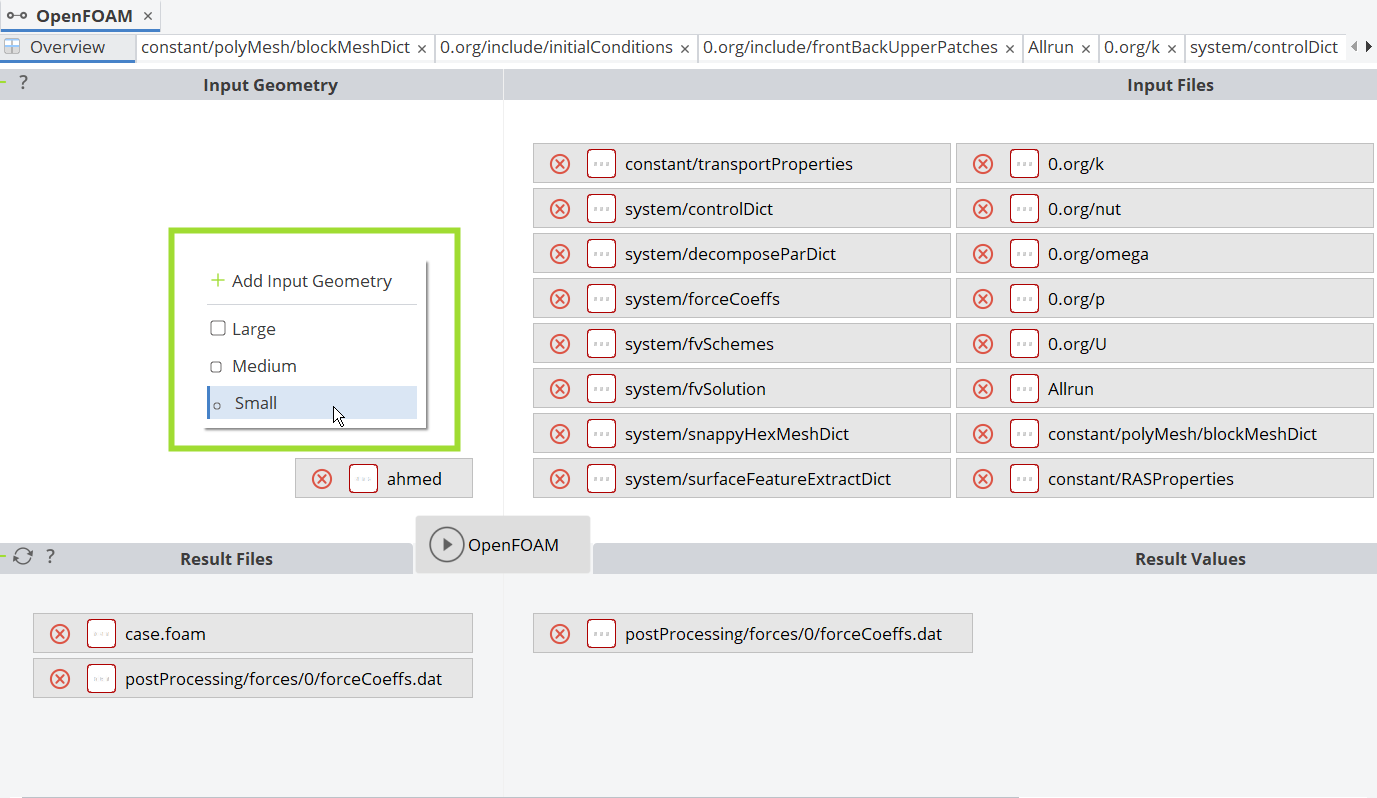Image resolution: width=1377 pixels, height=798 pixels.
Task: Remove the system/snappyHexMeshDict input file
Action: [560, 434]
